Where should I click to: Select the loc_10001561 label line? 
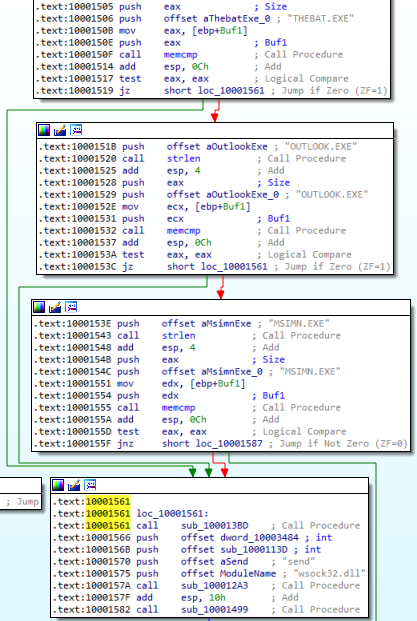click(172, 514)
